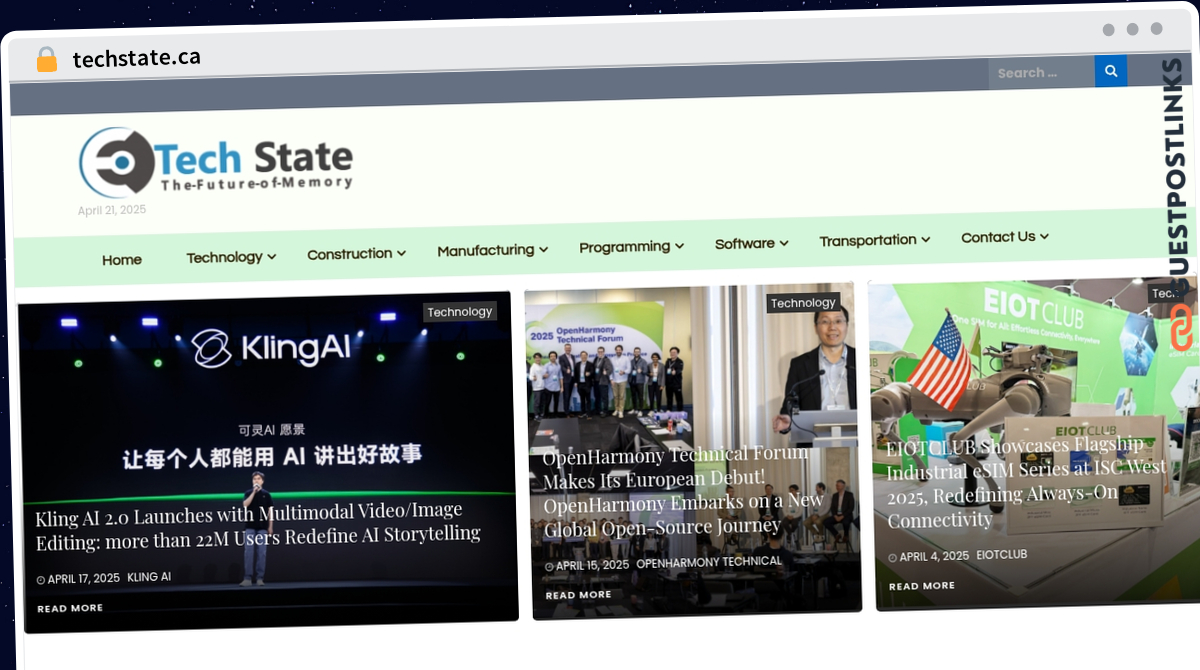Viewport: 1200px width, 670px height.
Task: Open the EIOTCLUB Showcases Flagship article headline
Action: 1027,483
